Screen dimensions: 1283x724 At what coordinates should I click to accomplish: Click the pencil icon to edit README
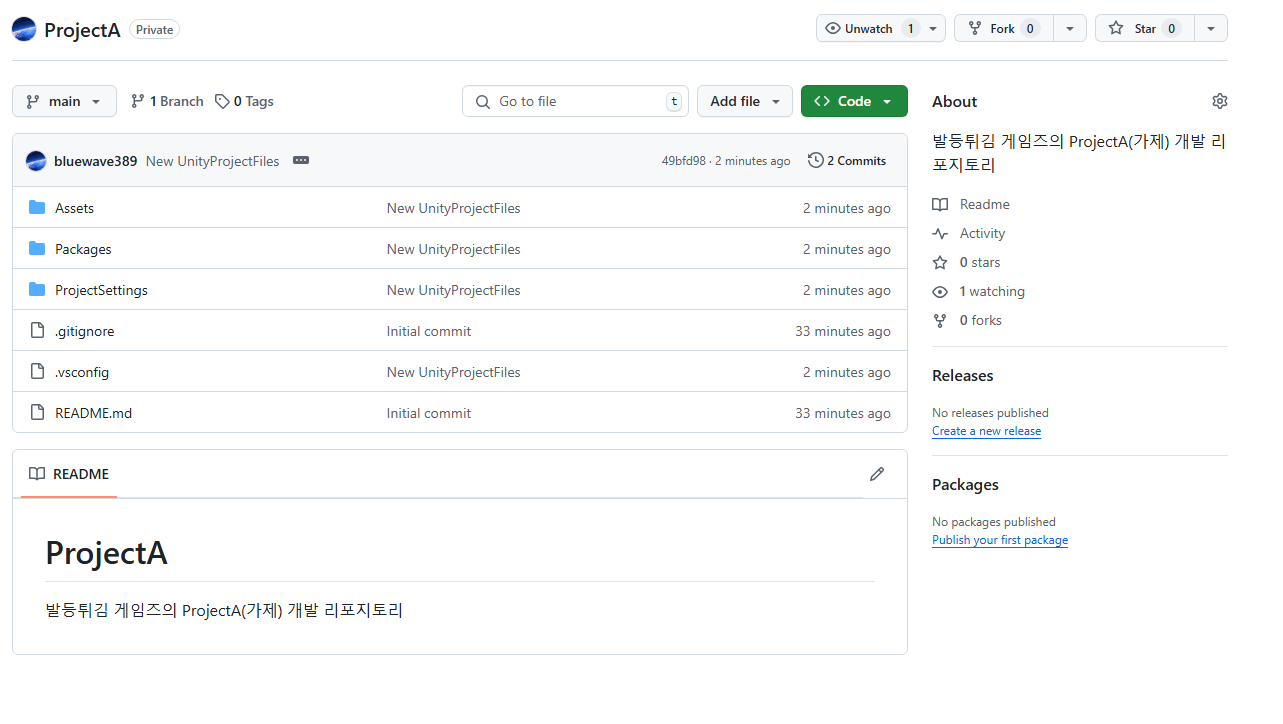877,474
